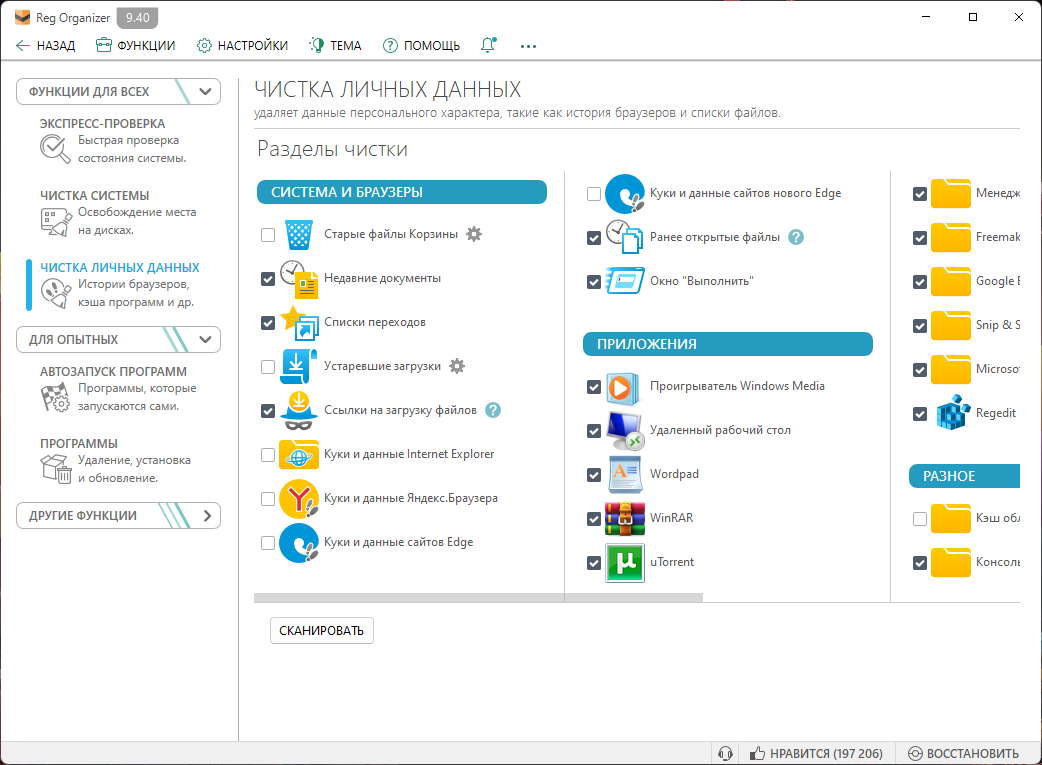Click the Wordpad icon
Image resolution: width=1042 pixels, height=765 pixels.
(x=625, y=475)
